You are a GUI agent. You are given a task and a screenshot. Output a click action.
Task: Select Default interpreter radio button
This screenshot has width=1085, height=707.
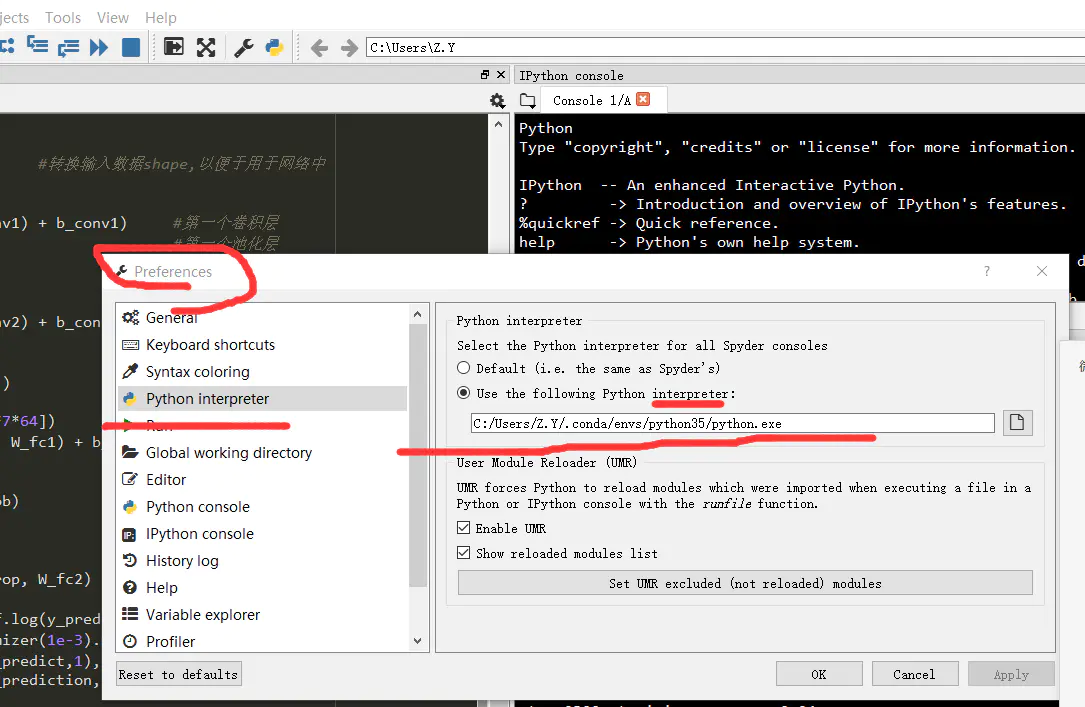point(464,368)
